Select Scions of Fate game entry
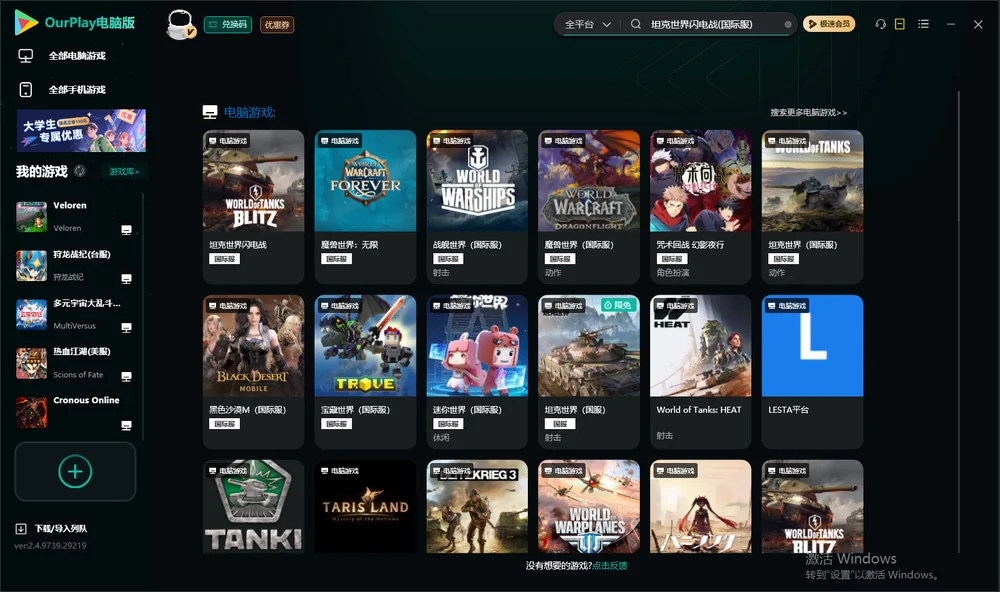 (x=77, y=363)
